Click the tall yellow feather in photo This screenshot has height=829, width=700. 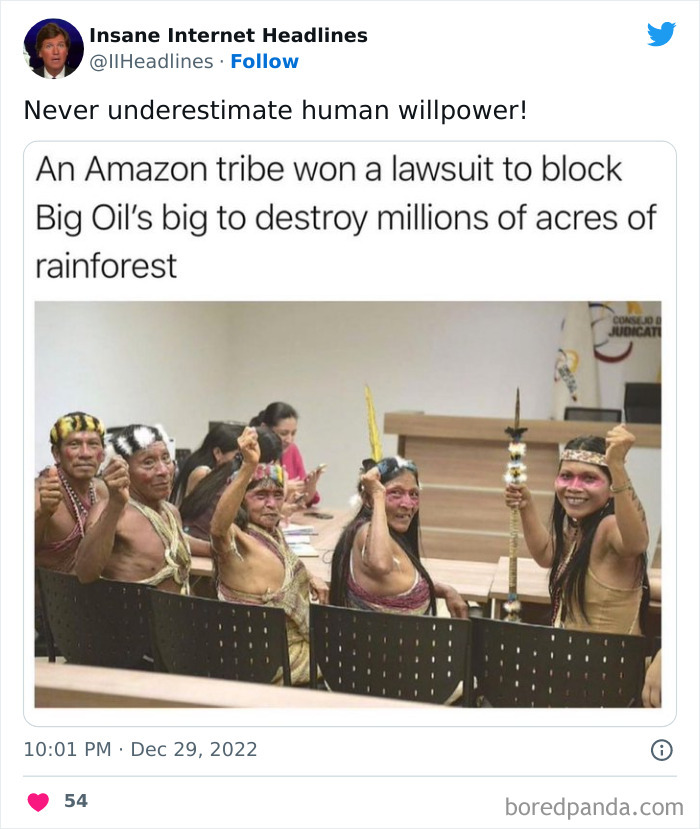pos(373,422)
